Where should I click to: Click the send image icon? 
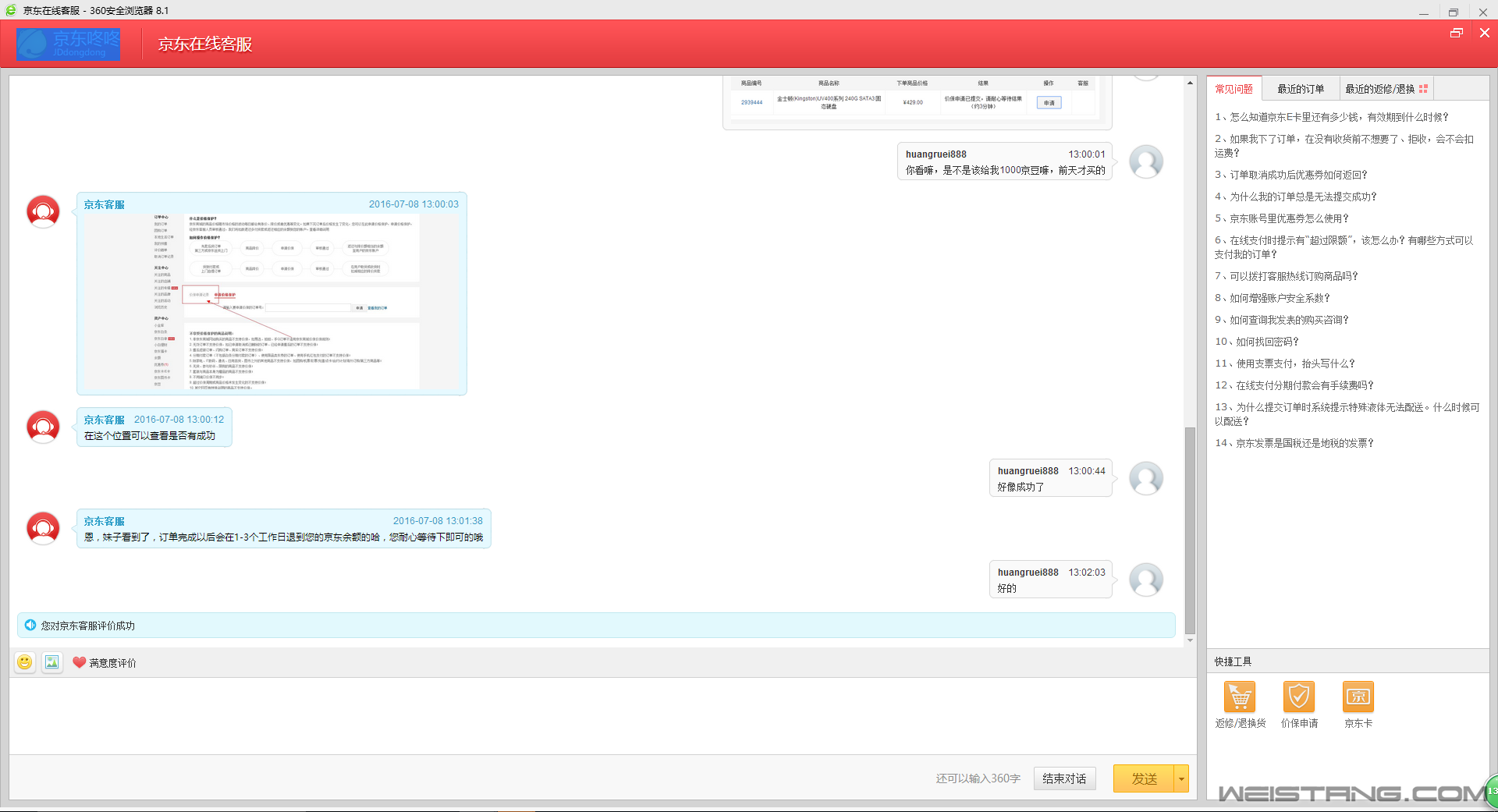pyautogui.click(x=52, y=662)
